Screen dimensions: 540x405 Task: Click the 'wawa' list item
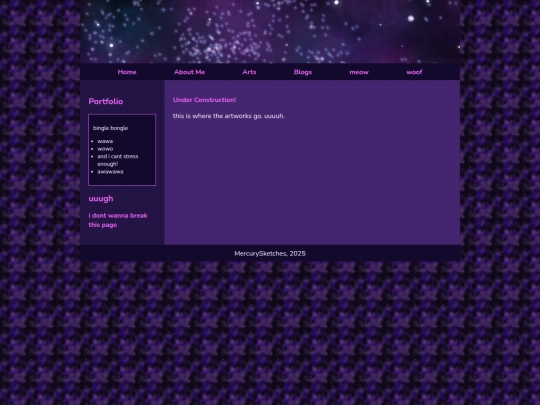click(x=105, y=141)
